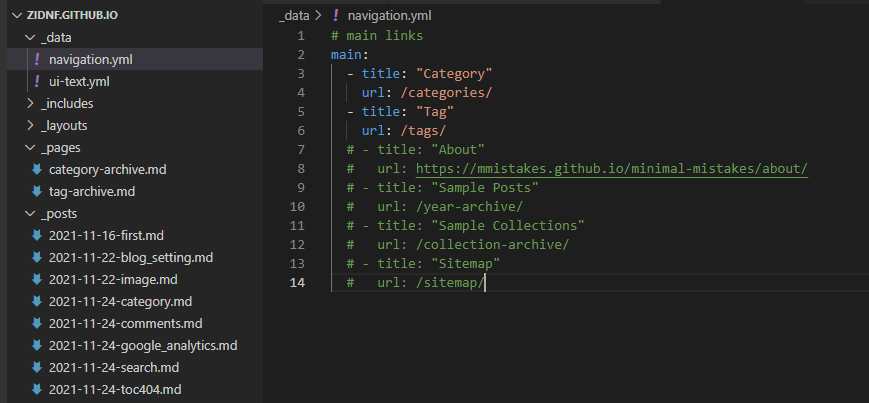Screen dimensions: 869x403
Task: Click the markdown icon of tag-archive.md
Action: click(x=37, y=192)
